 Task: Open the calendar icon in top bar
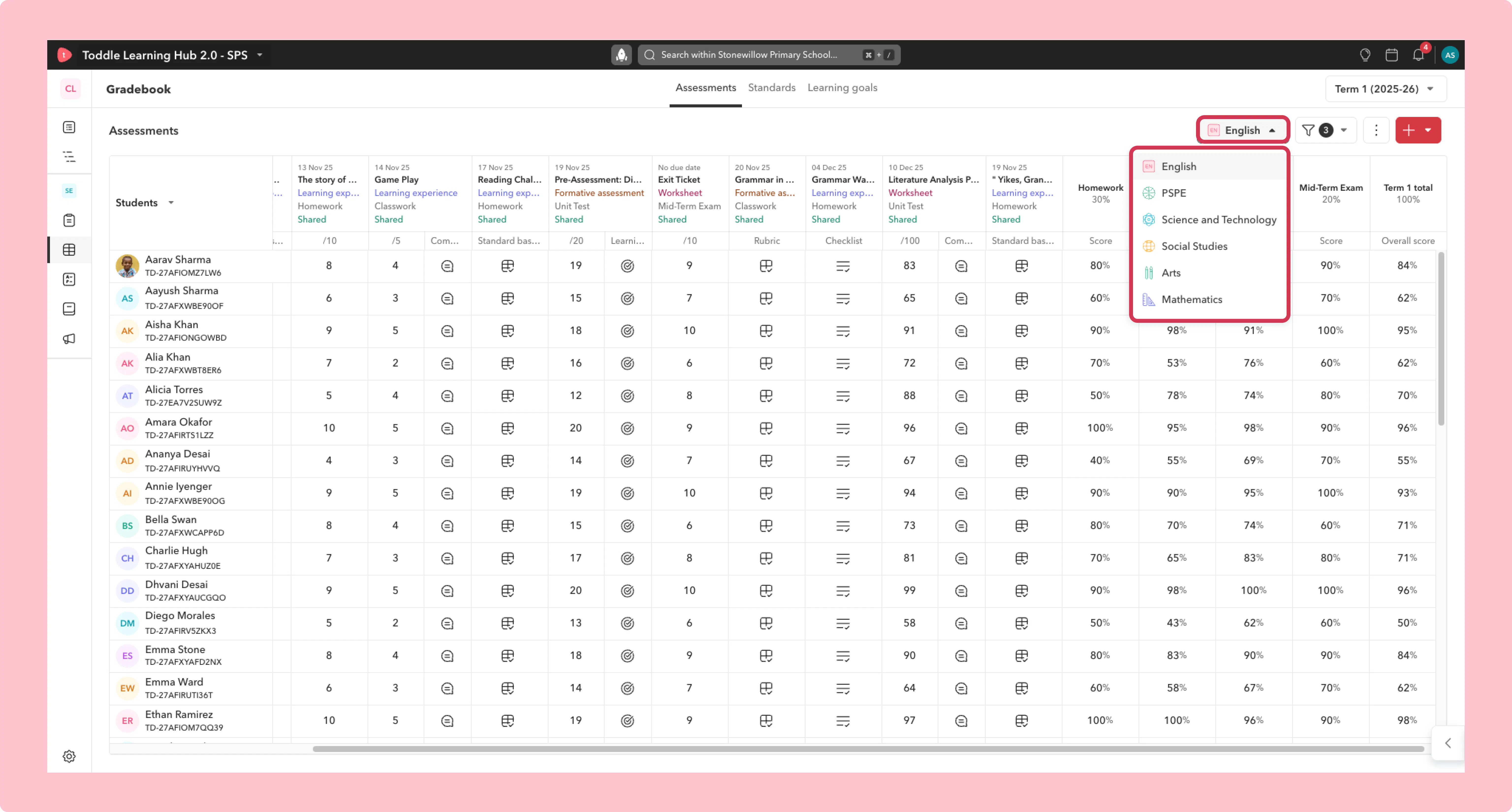[1391, 55]
